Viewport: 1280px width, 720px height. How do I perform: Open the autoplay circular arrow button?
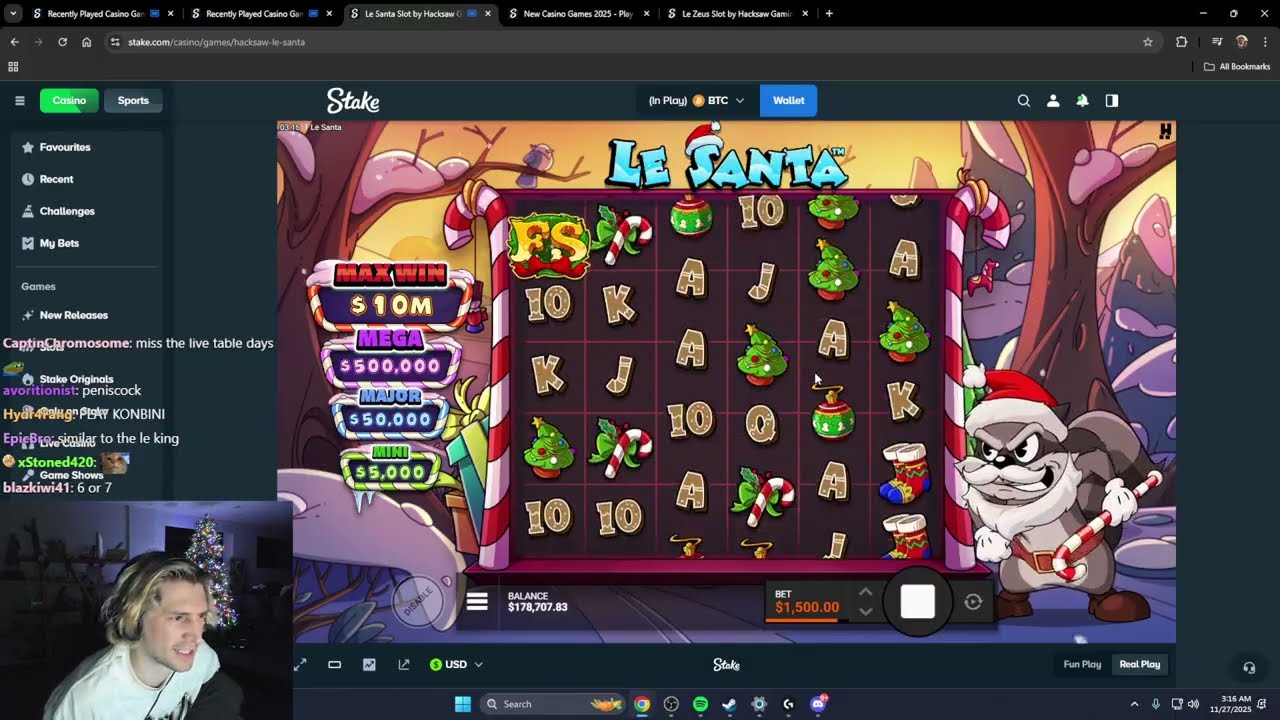pyautogui.click(x=973, y=601)
